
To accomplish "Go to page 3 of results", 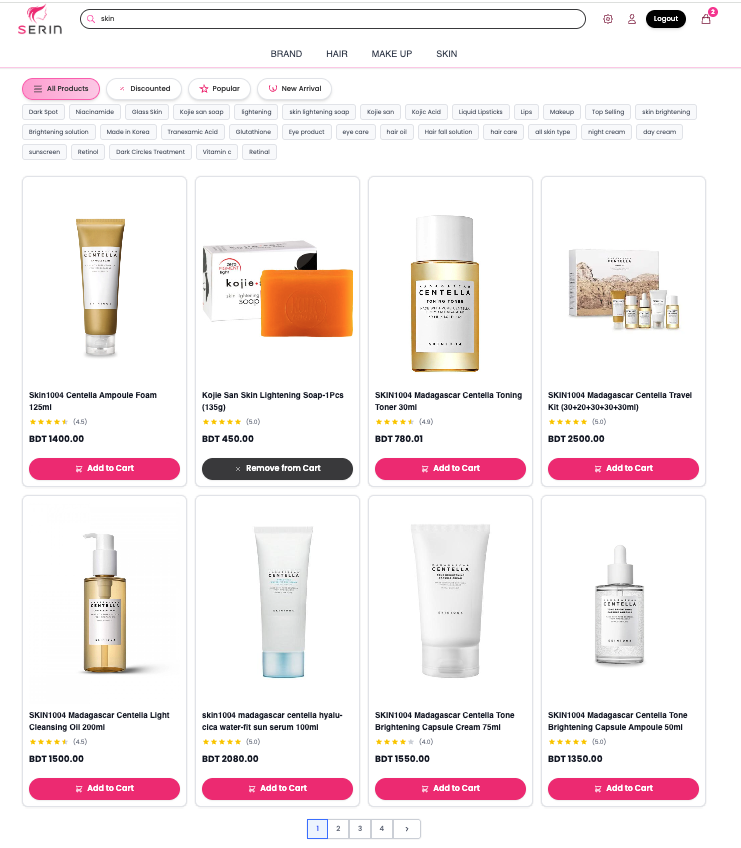I will click(x=360, y=829).
